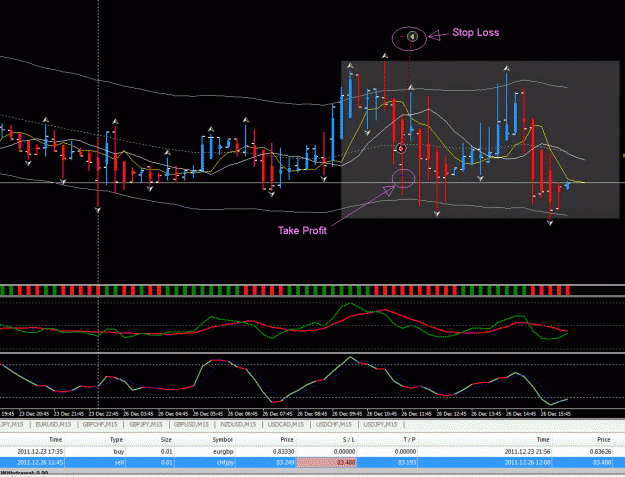The height and width of the screenshot is (477, 625).
Task: Click the S / L column header
Action: coord(349,440)
